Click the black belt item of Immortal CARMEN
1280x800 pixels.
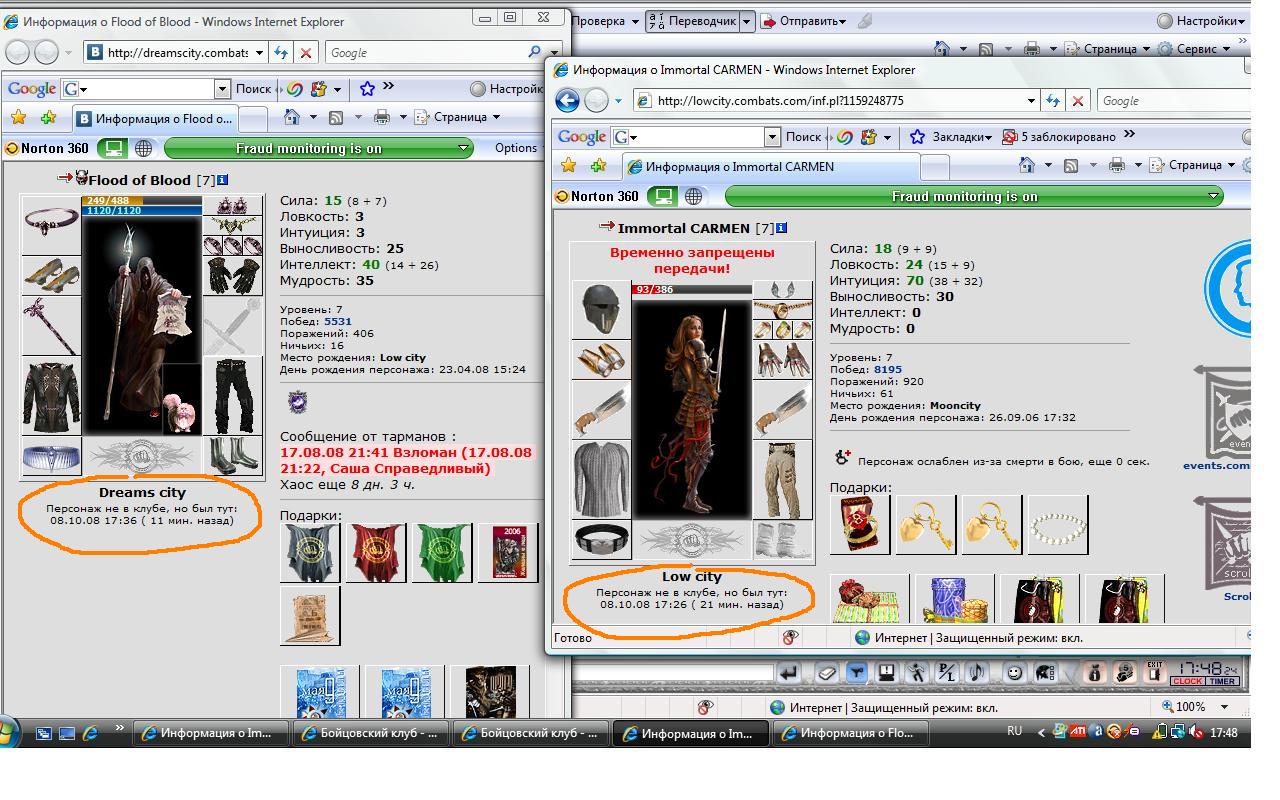601,540
